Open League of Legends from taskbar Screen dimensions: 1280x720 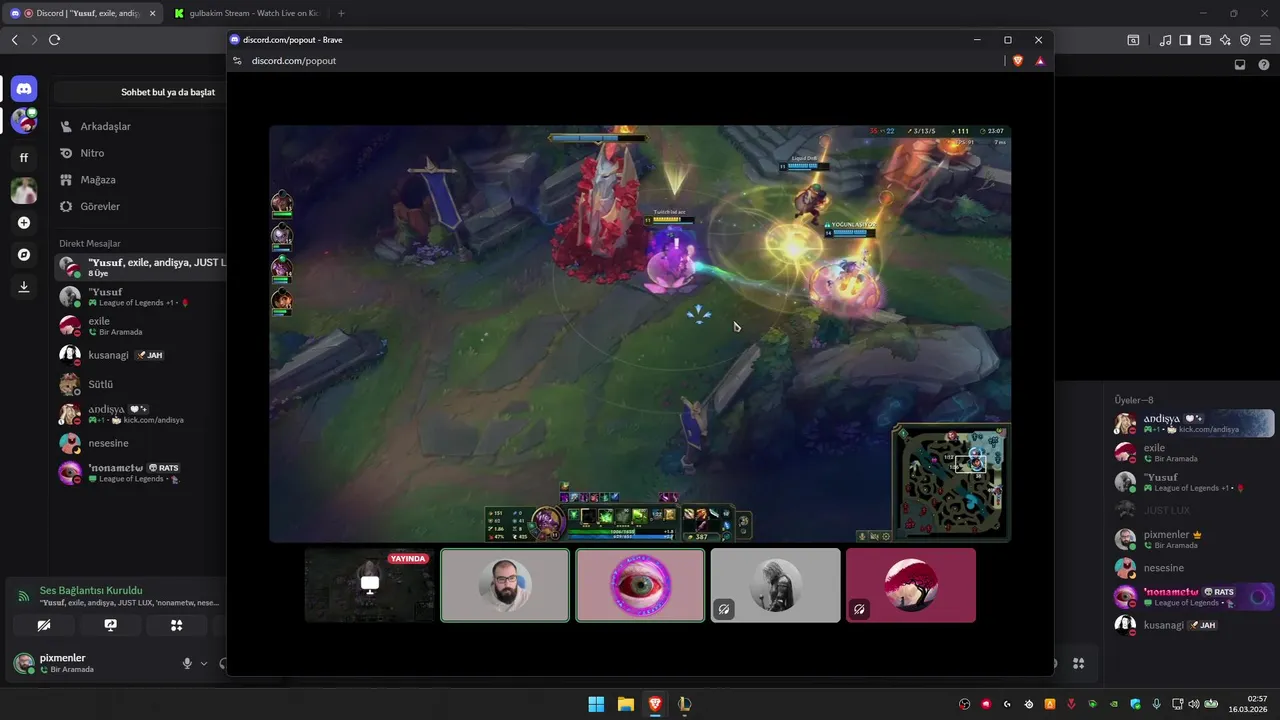(684, 704)
